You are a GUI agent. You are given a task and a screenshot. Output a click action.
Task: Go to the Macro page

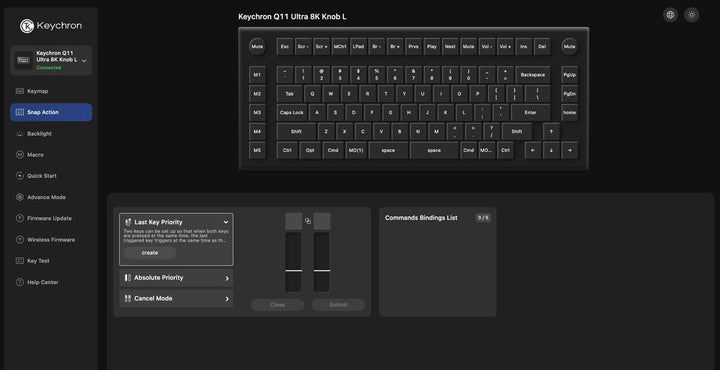pyautogui.click(x=51, y=155)
